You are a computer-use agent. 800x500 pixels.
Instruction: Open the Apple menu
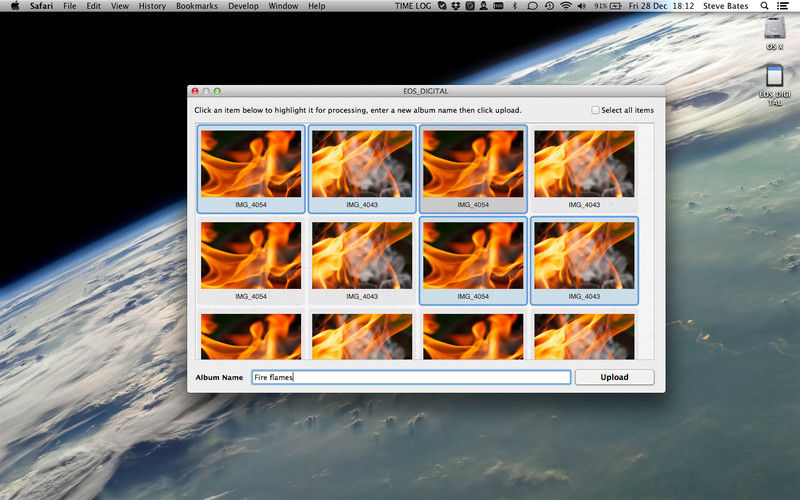tap(15, 6)
